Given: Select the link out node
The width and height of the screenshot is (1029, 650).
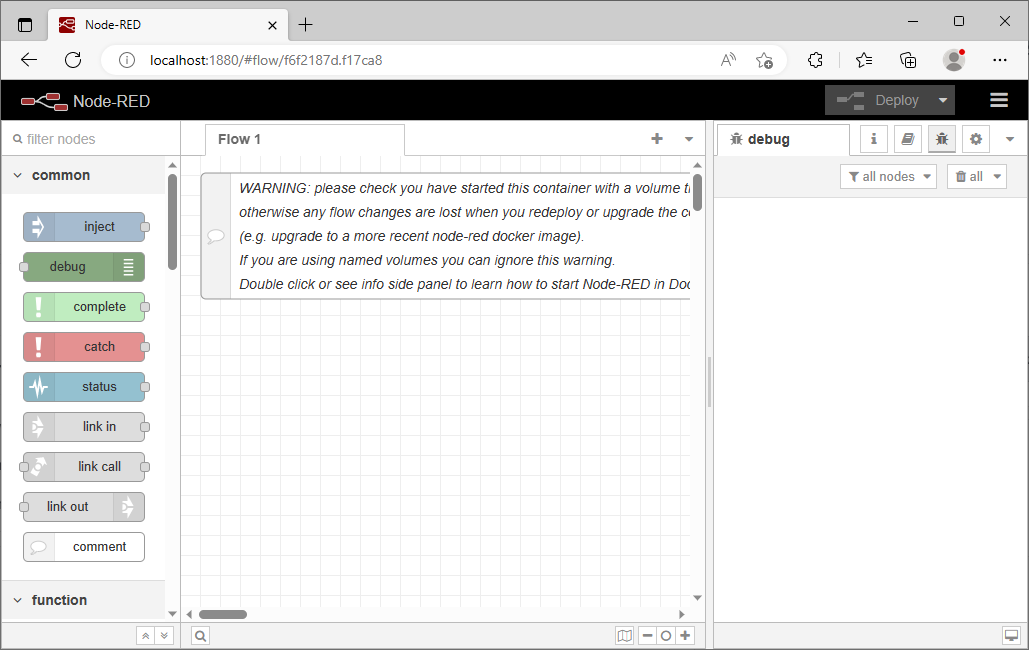Looking at the screenshot, I should click(x=84, y=507).
